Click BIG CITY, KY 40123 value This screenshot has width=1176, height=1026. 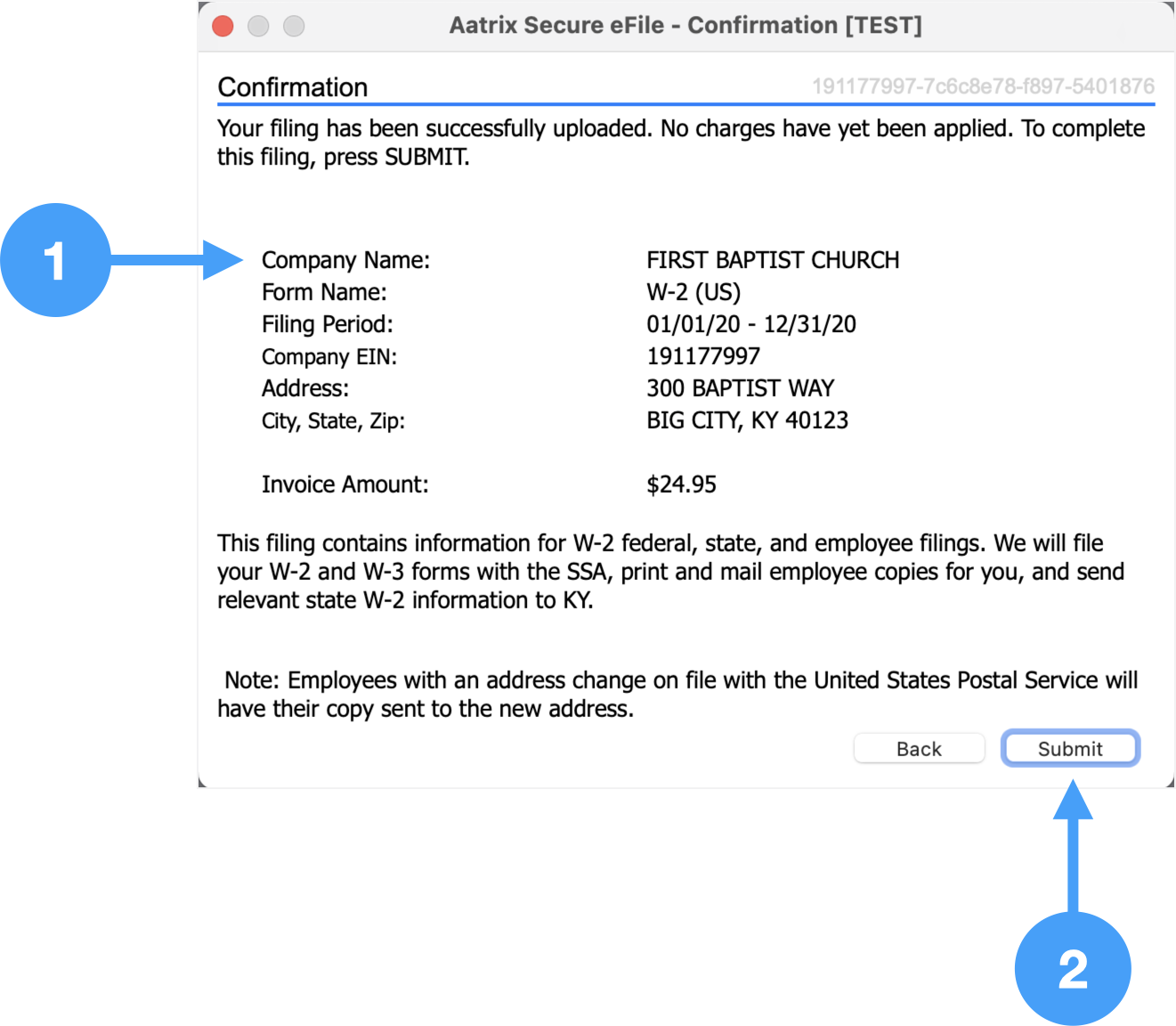click(747, 420)
